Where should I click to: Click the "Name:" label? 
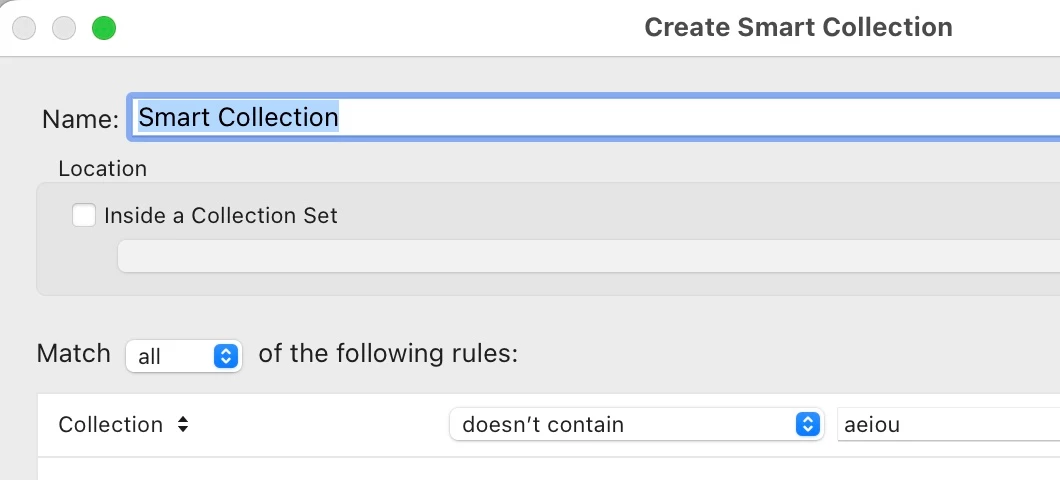pos(80,119)
